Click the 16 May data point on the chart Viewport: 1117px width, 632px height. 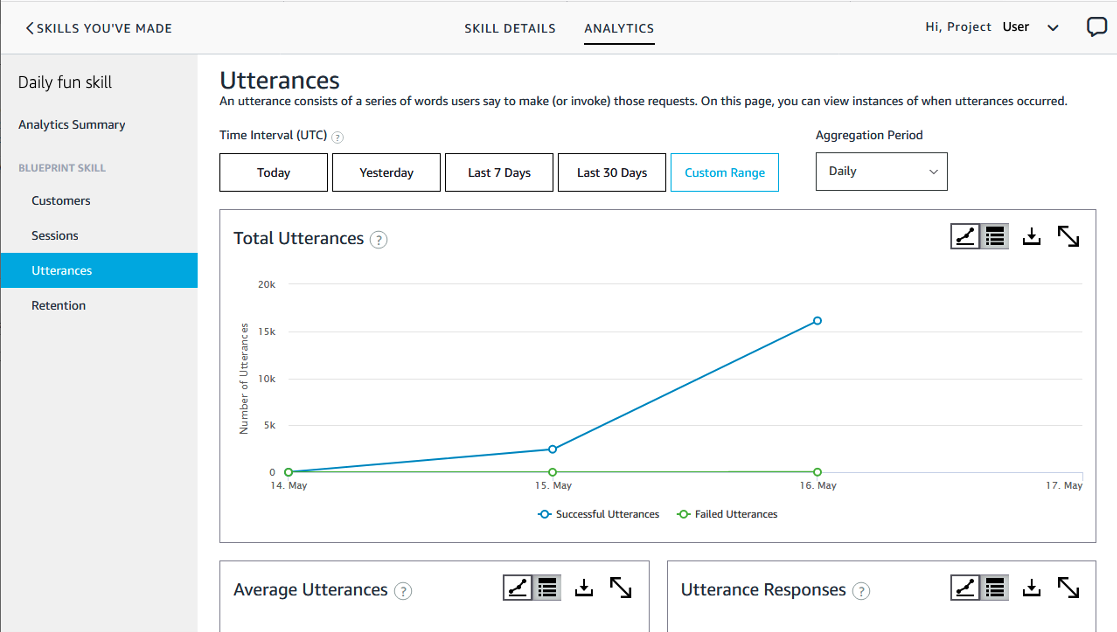click(x=817, y=320)
